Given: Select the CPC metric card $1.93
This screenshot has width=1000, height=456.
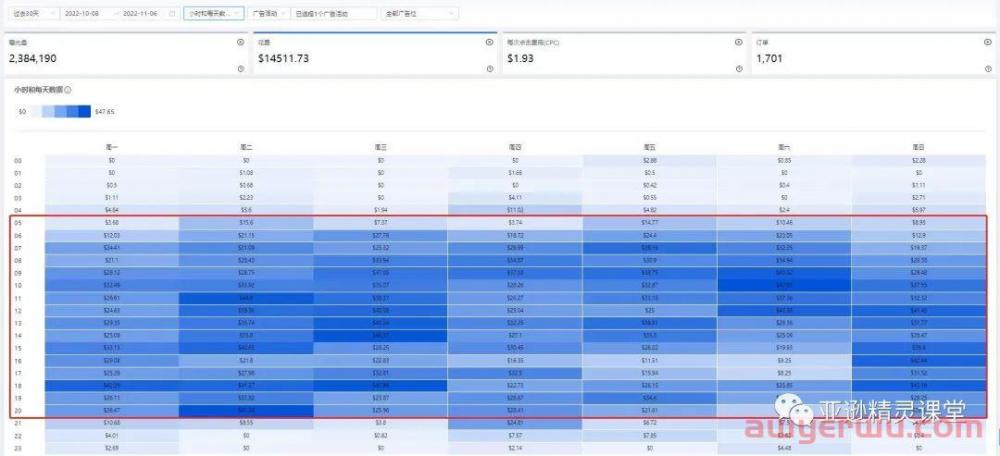Looking at the screenshot, I should point(624,55).
